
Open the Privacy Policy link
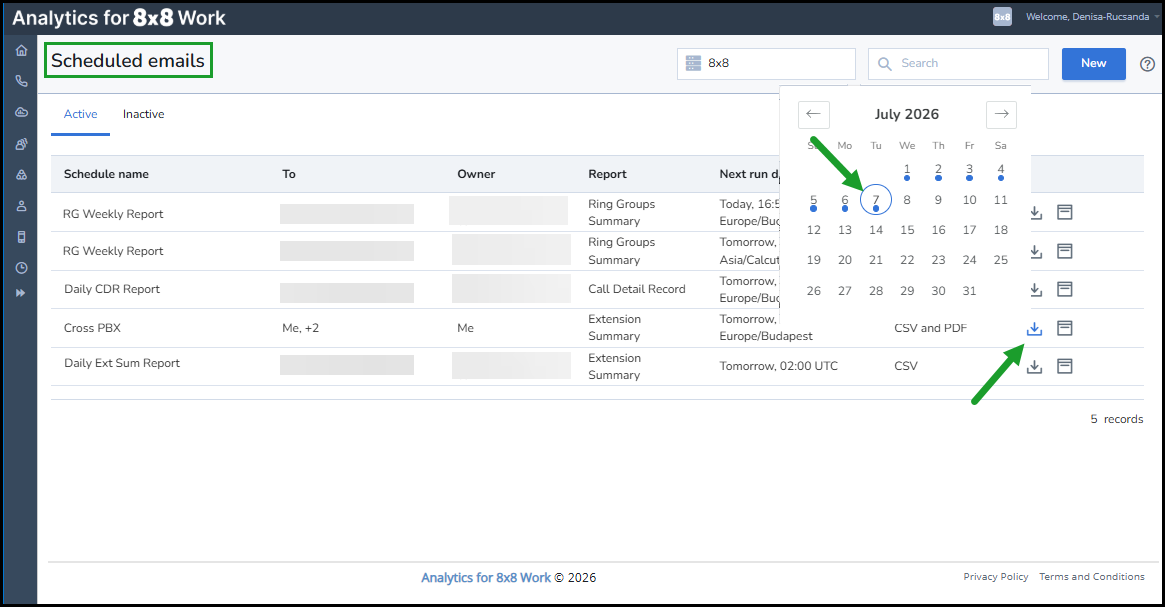click(x=996, y=577)
